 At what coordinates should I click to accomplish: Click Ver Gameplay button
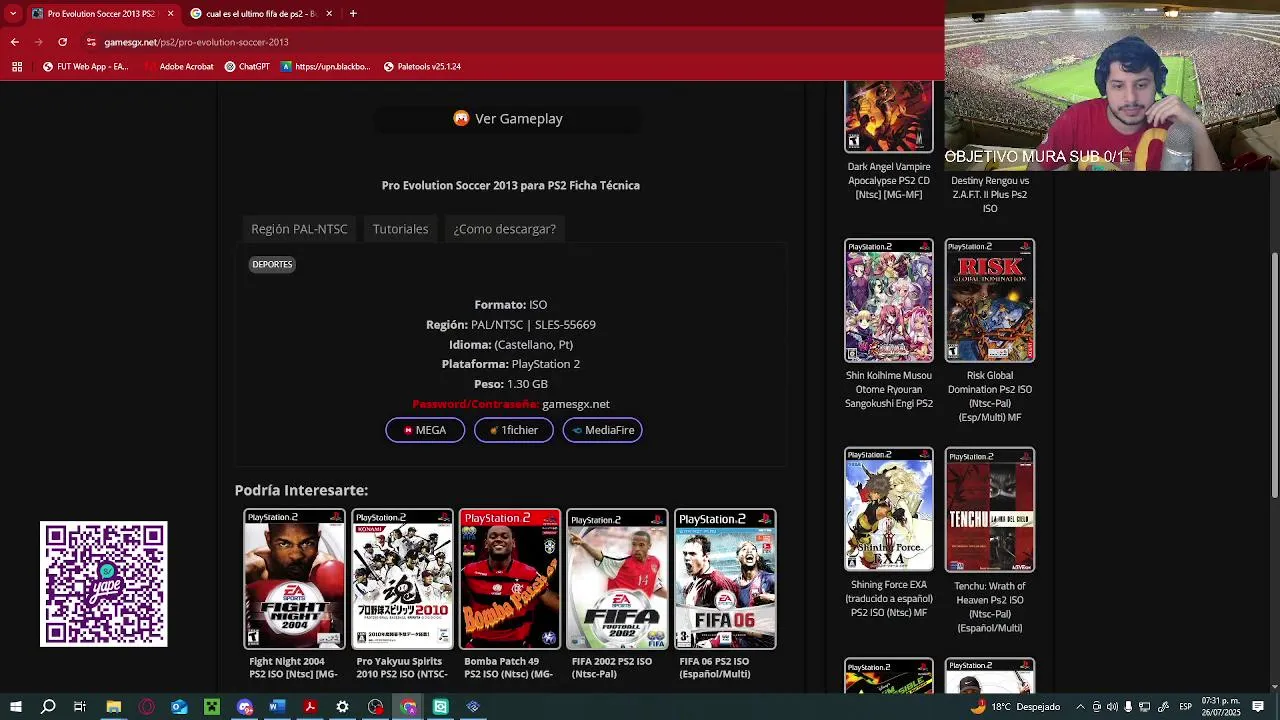point(508,119)
